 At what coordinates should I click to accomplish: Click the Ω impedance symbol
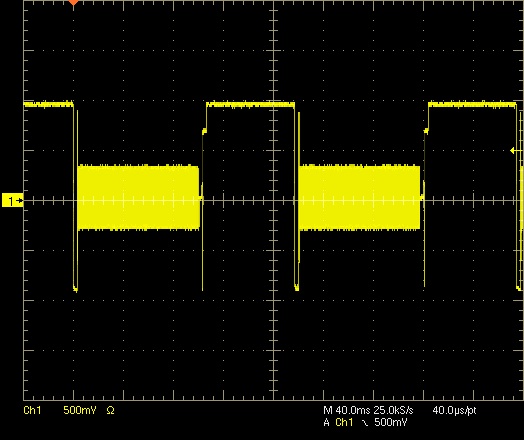(x=110, y=410)
